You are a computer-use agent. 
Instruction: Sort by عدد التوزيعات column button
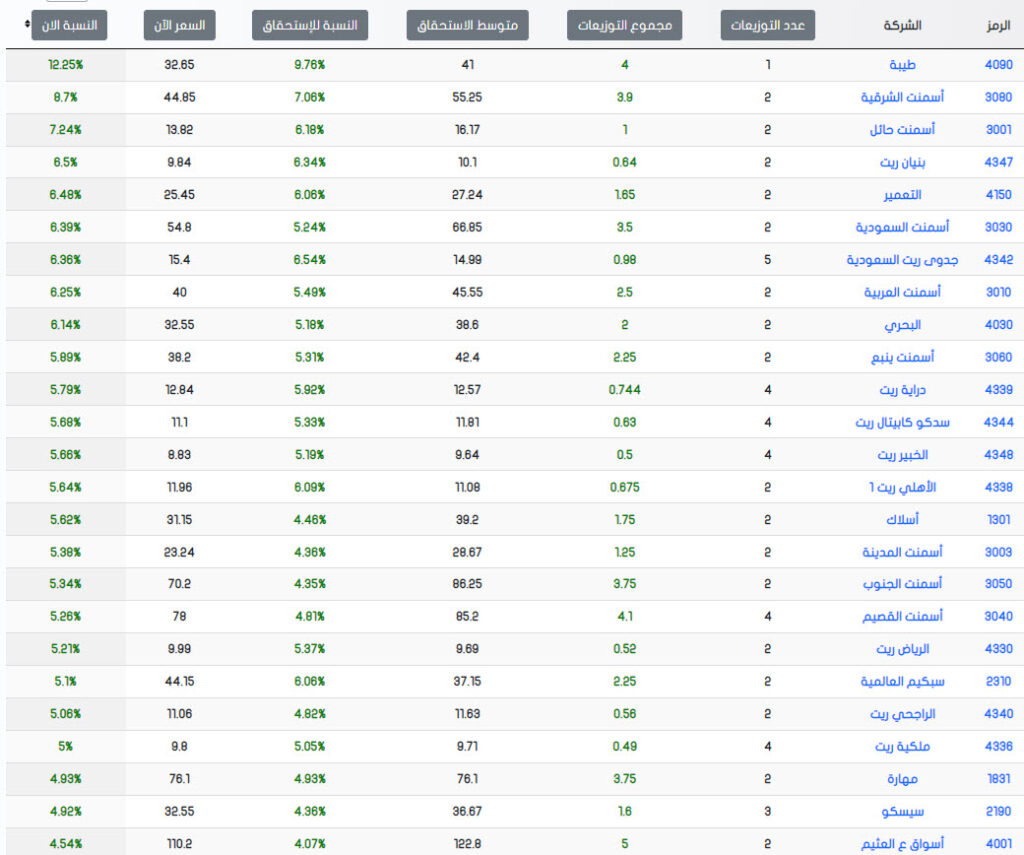tap(768, 25)
